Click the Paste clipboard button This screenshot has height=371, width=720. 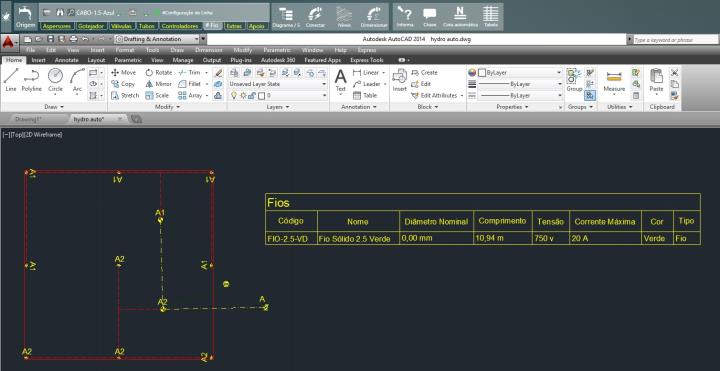click(656, 80)
